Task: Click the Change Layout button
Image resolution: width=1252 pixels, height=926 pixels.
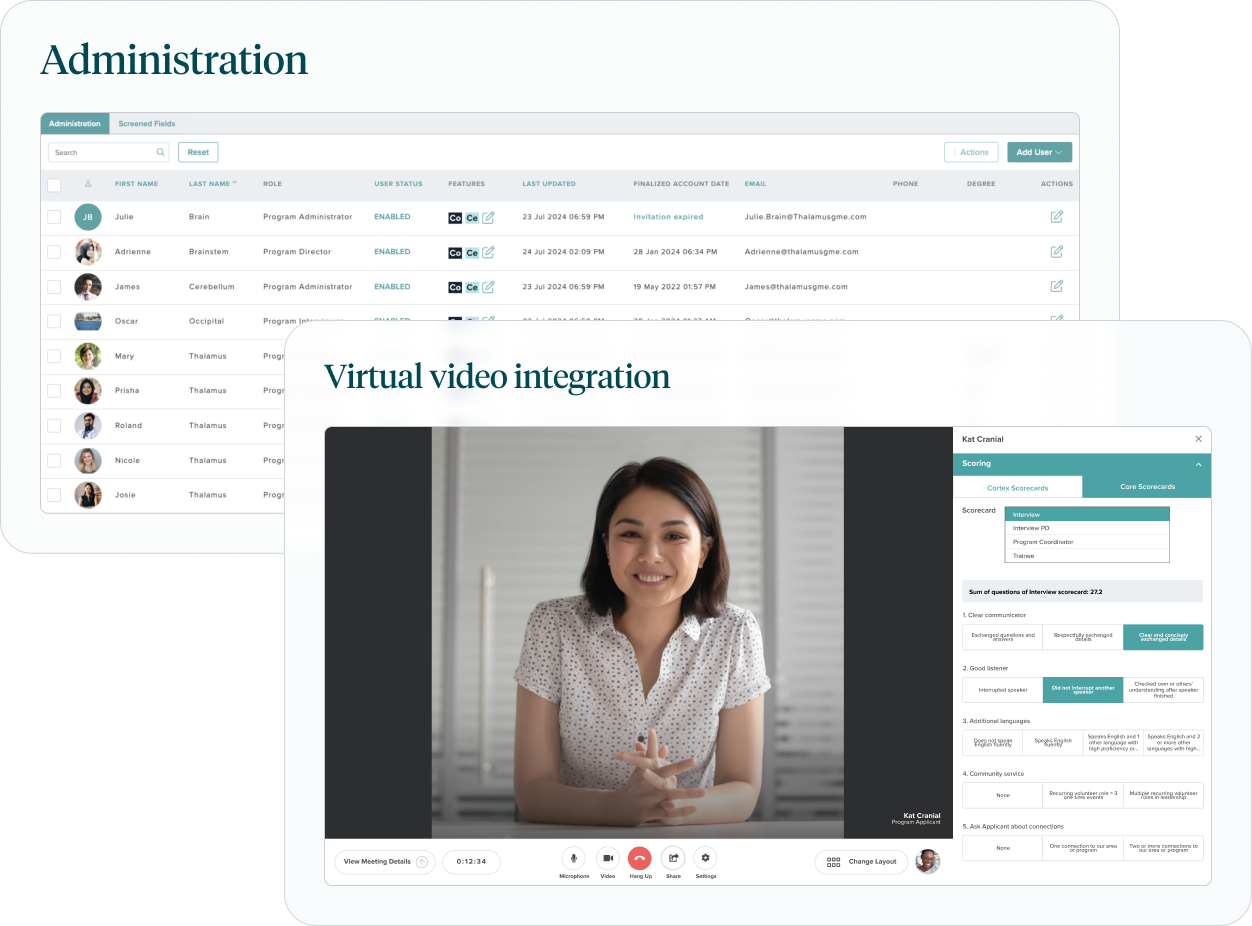Action: click(862, 861)
